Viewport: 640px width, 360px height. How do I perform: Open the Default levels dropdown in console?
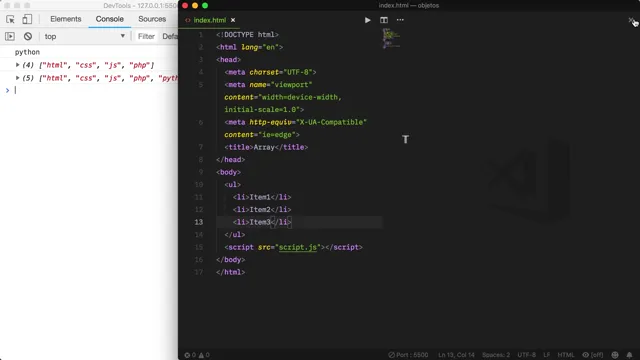coord(170,36)
